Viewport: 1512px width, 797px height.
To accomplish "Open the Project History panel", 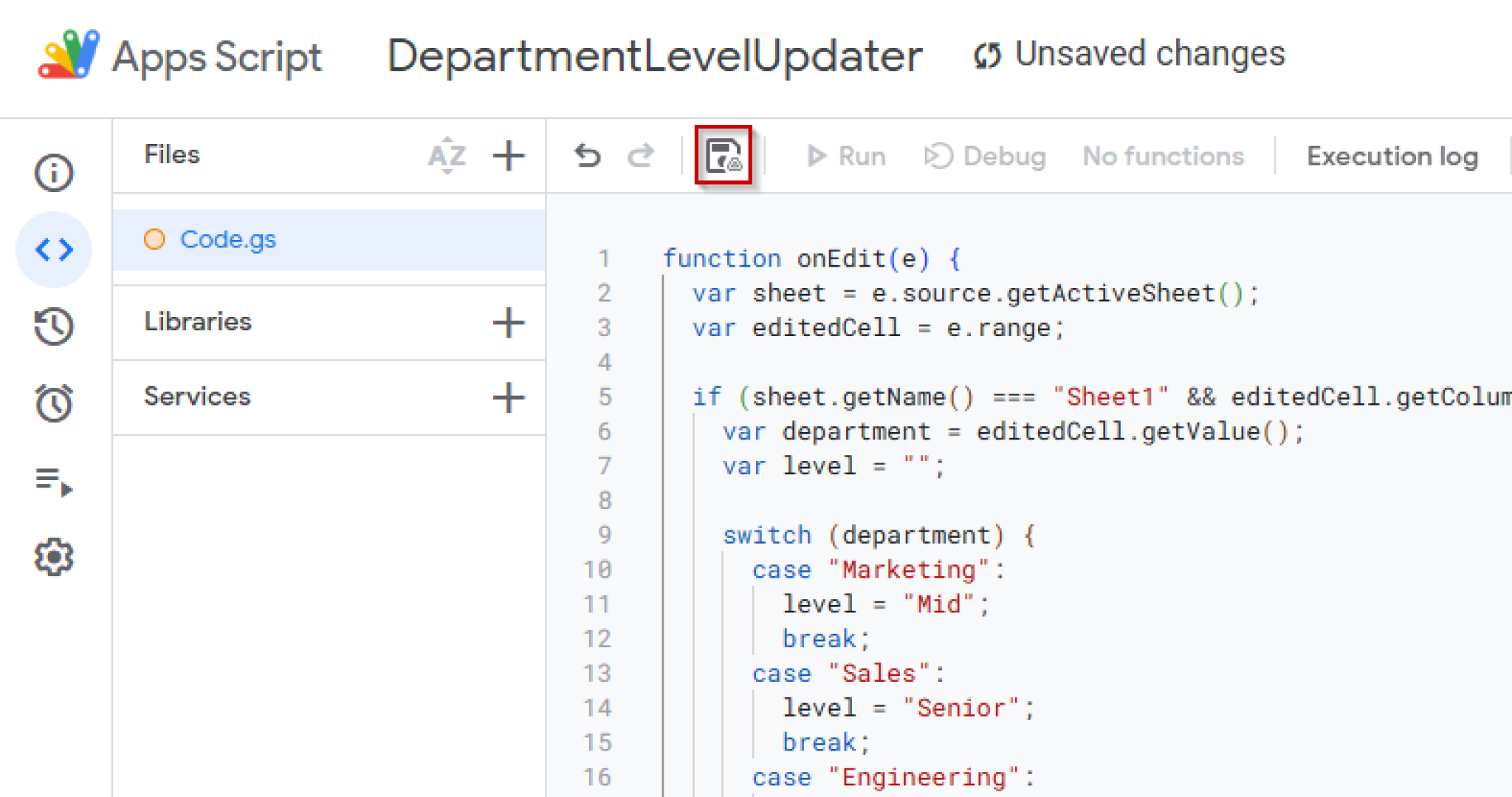I will click(53, 326).
